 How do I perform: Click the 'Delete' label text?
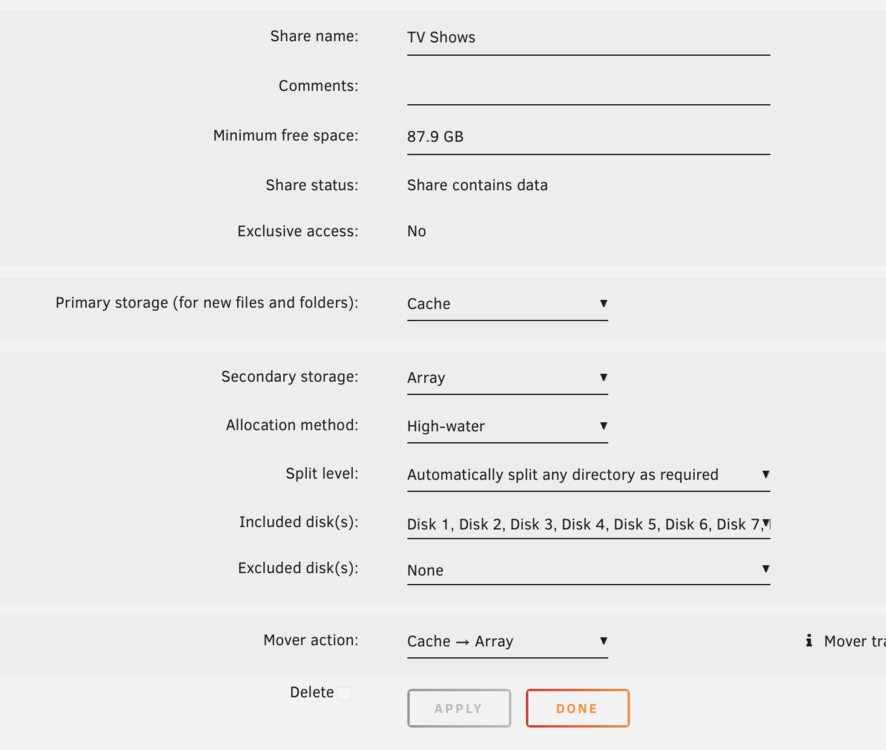[x=312, y=692]
